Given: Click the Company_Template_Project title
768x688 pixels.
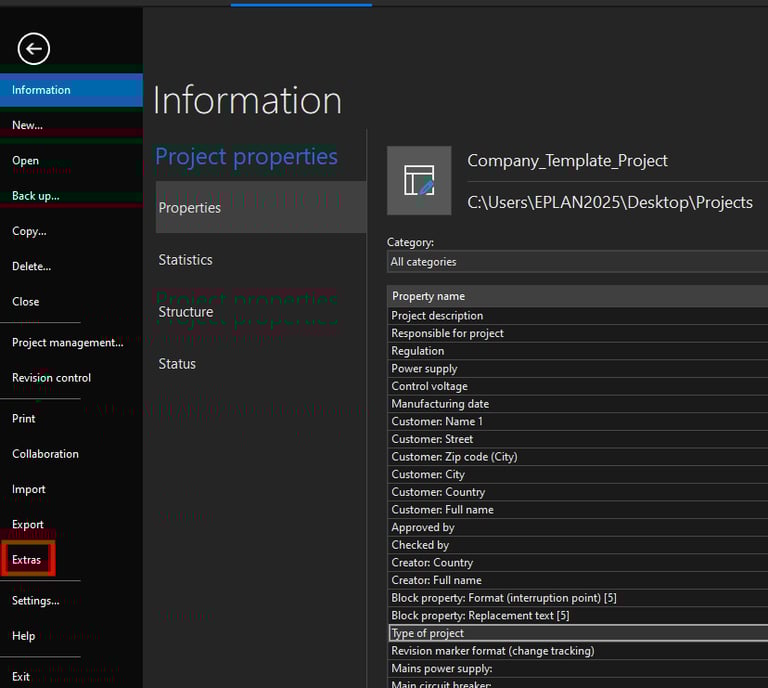Looking at the screenshot, I should [x=567, y=161].
